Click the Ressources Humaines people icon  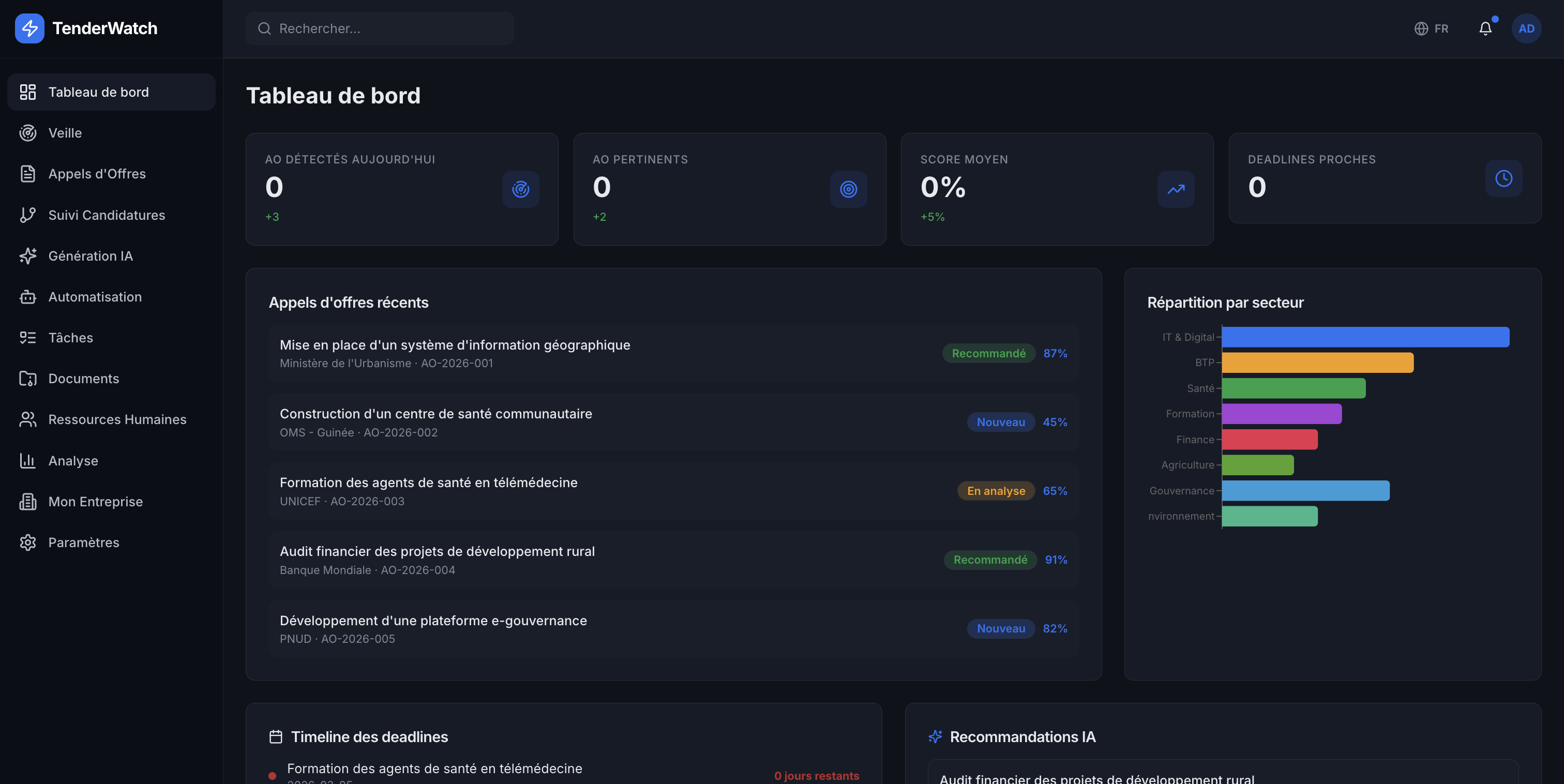(x=28, y=419)
